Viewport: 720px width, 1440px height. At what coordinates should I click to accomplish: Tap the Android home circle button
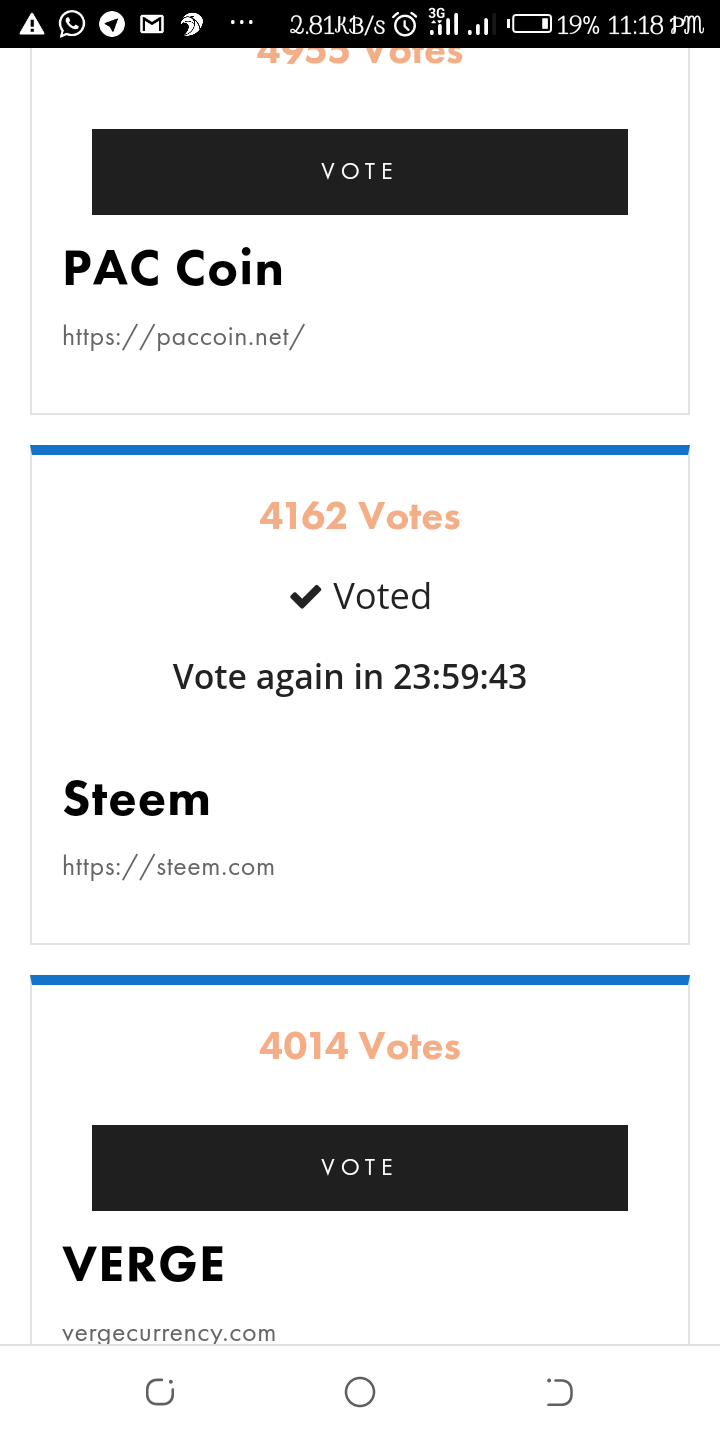coord(360,1392)
